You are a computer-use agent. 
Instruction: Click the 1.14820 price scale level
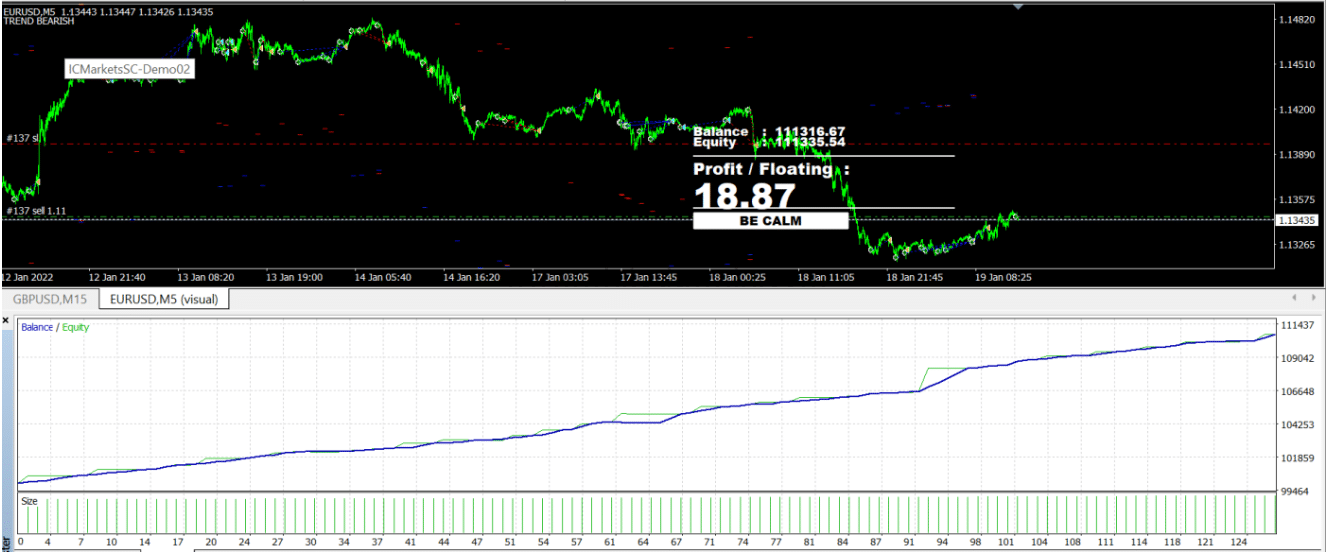1298,20
